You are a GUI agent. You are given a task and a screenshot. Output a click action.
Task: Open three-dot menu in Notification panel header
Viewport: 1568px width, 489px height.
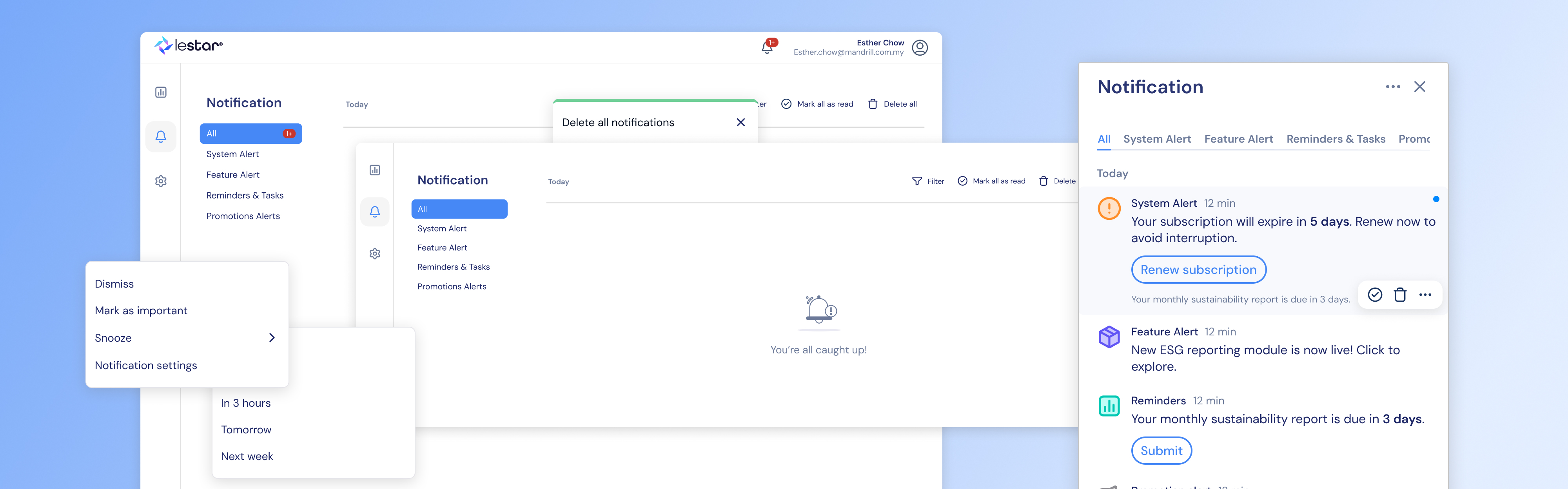pos(1393,87)
